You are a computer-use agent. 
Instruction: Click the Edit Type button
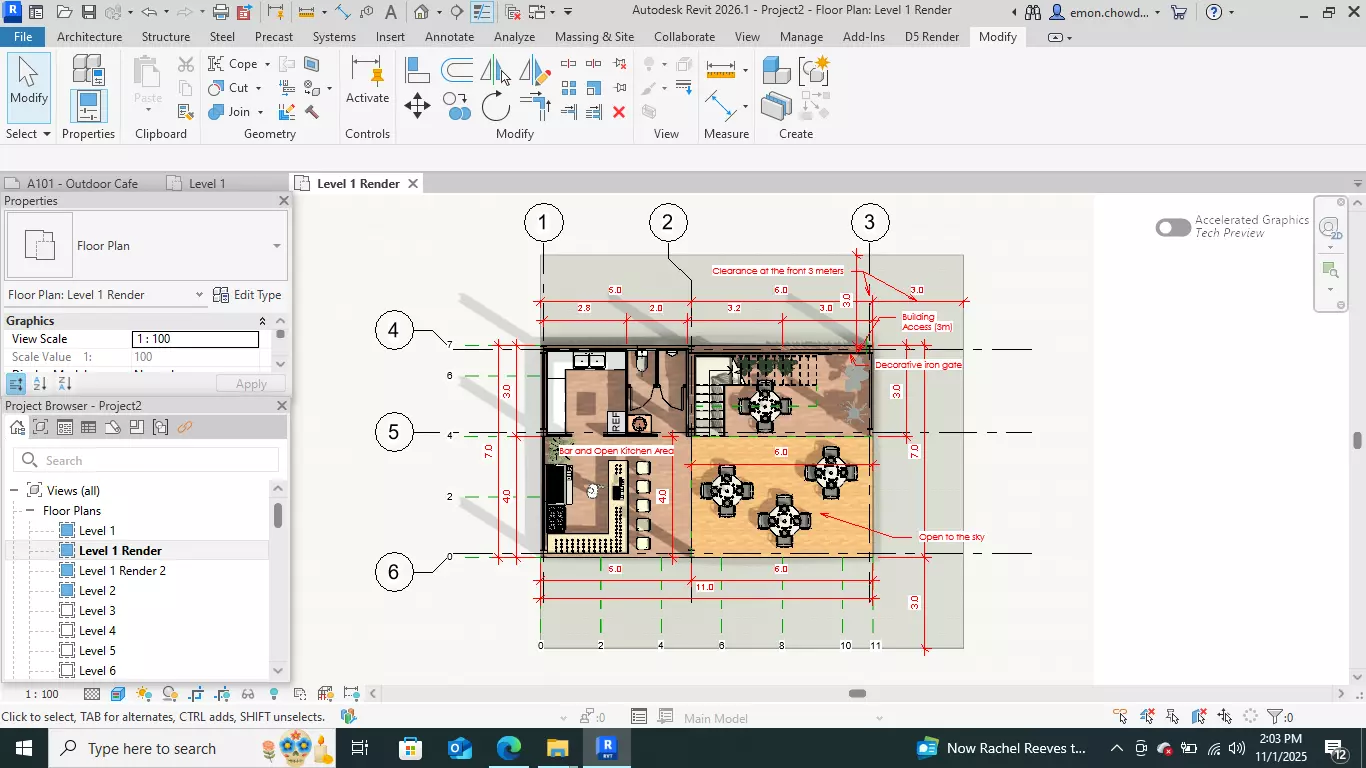247,295
